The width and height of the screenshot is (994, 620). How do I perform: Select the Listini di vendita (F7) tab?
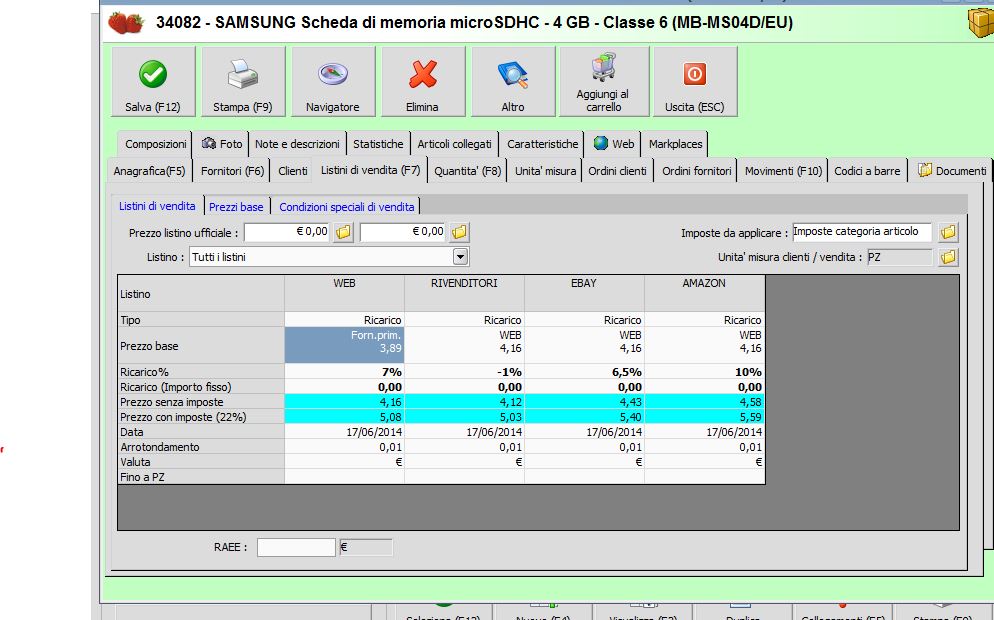click(x=370, y=170)
